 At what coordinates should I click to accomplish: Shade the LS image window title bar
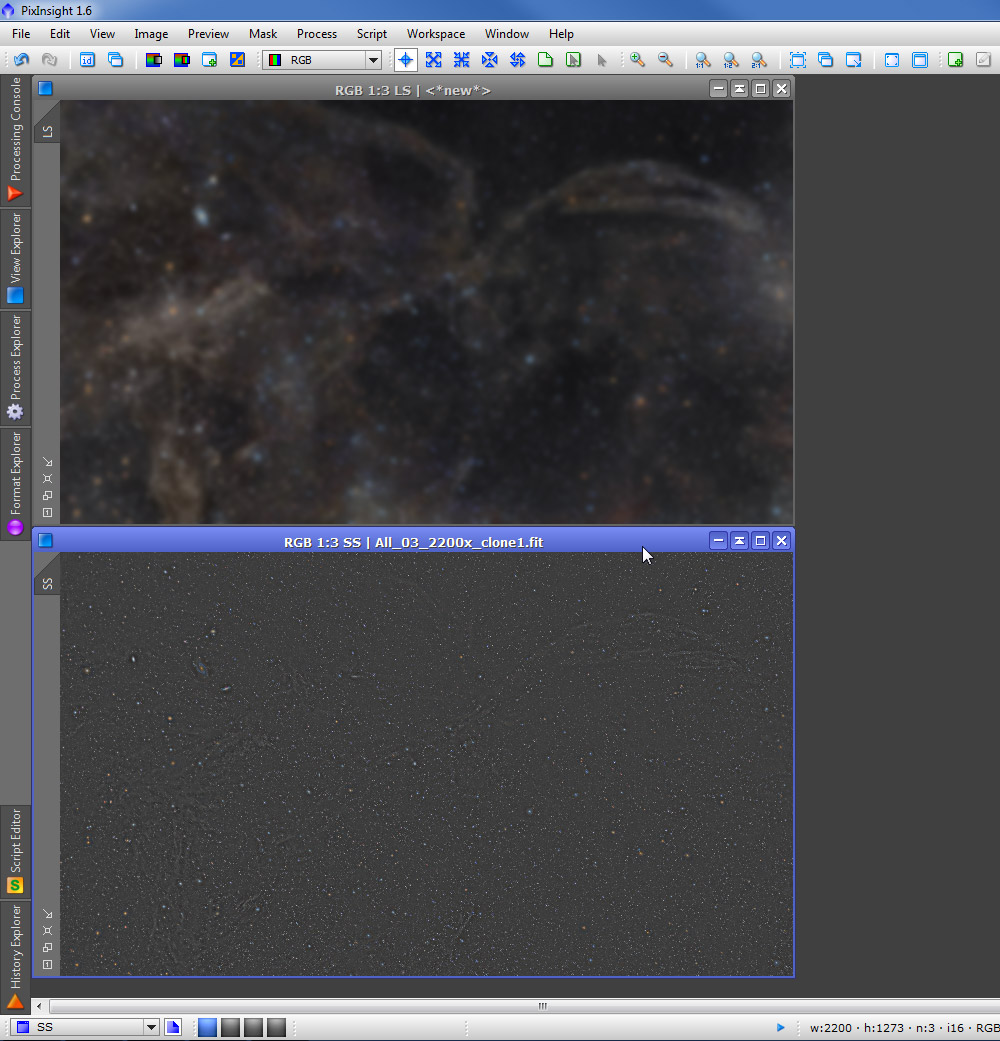click(738, 89)
